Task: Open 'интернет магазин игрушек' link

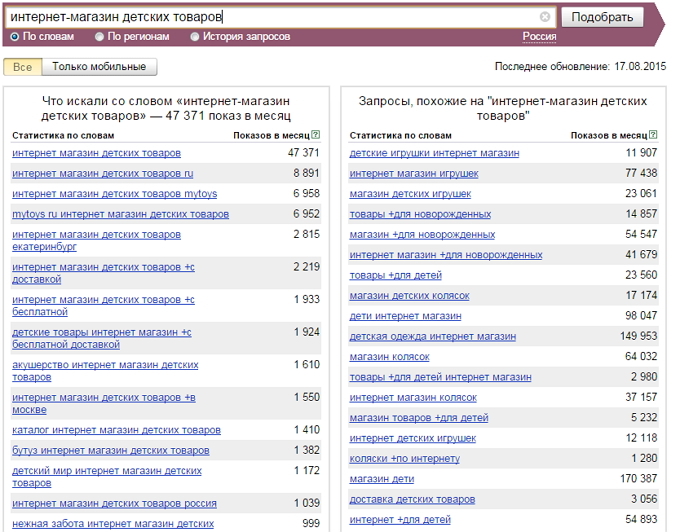Action: 414,173
